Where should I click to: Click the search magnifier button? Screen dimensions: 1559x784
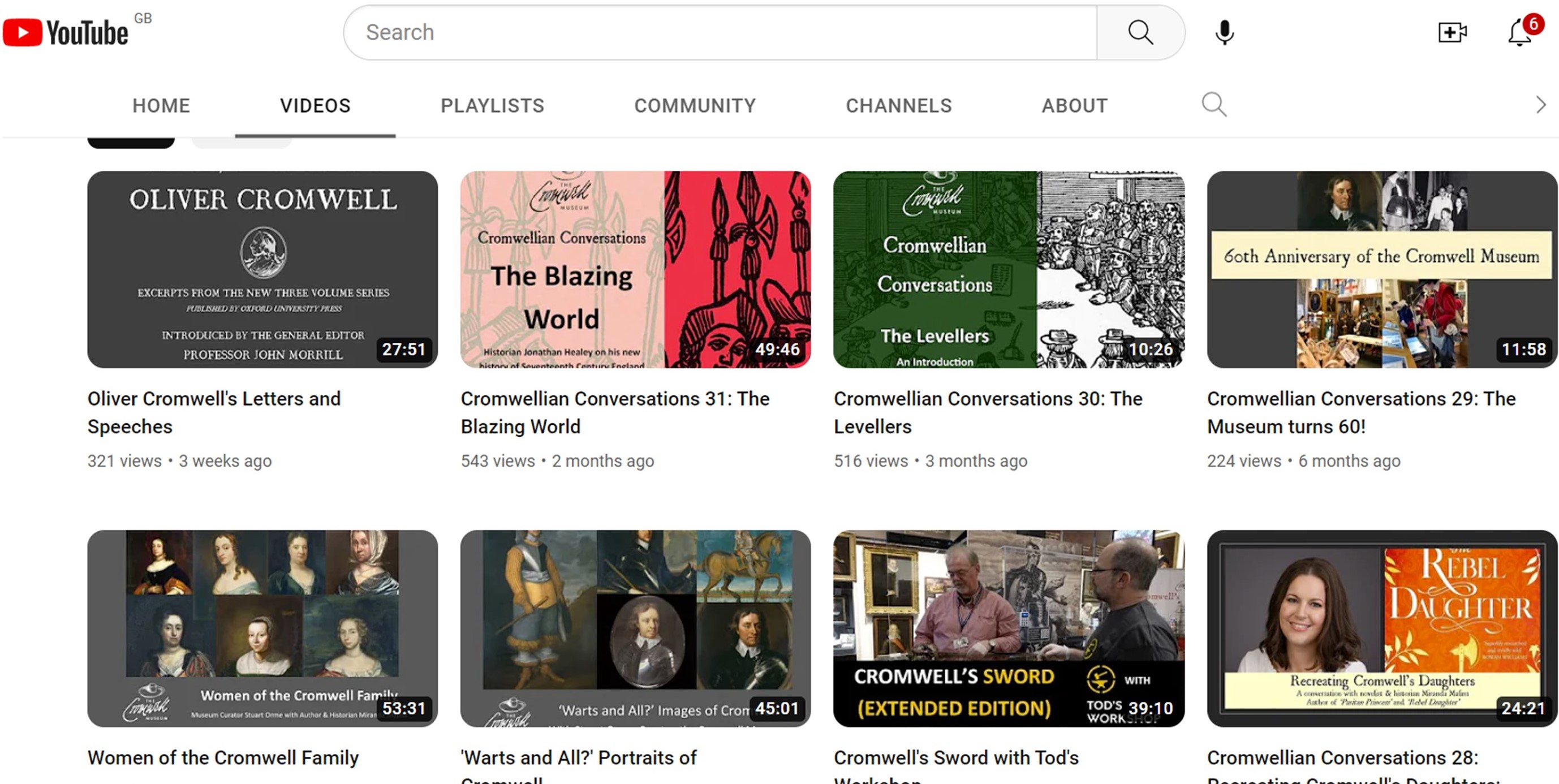click(x=1140, y=33)
